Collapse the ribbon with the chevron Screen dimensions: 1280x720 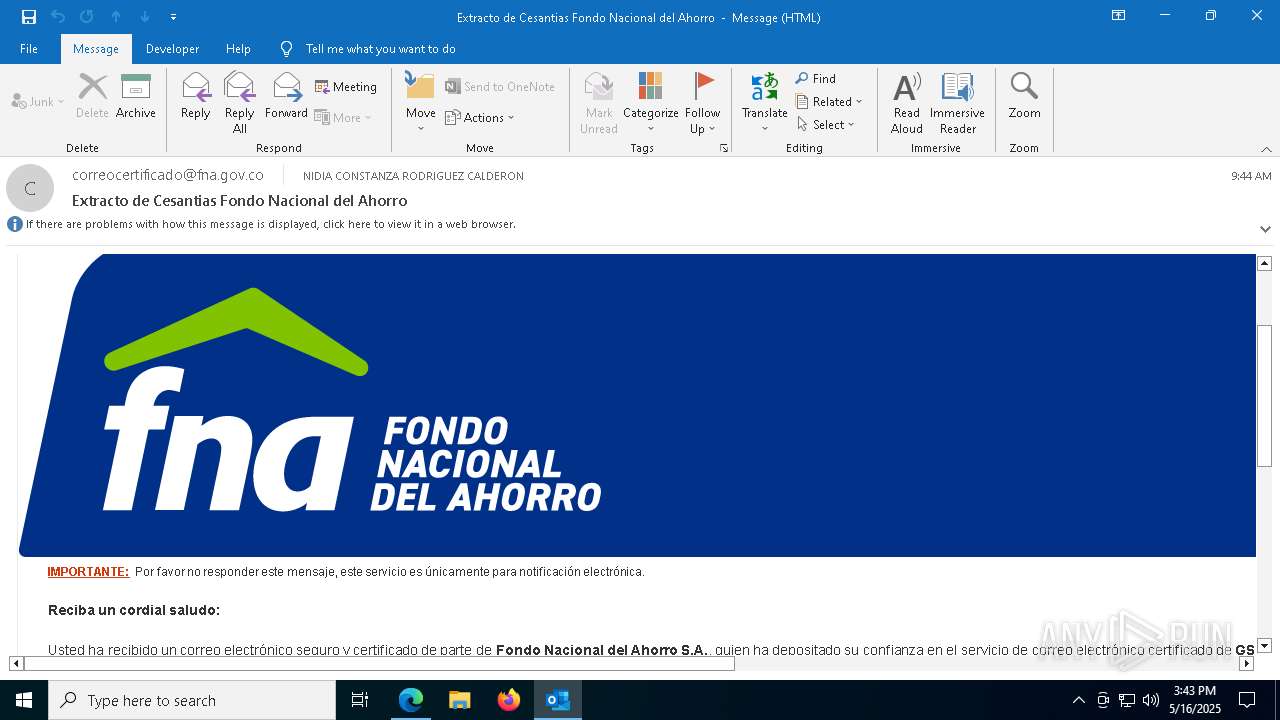(x=1266, y=149)
